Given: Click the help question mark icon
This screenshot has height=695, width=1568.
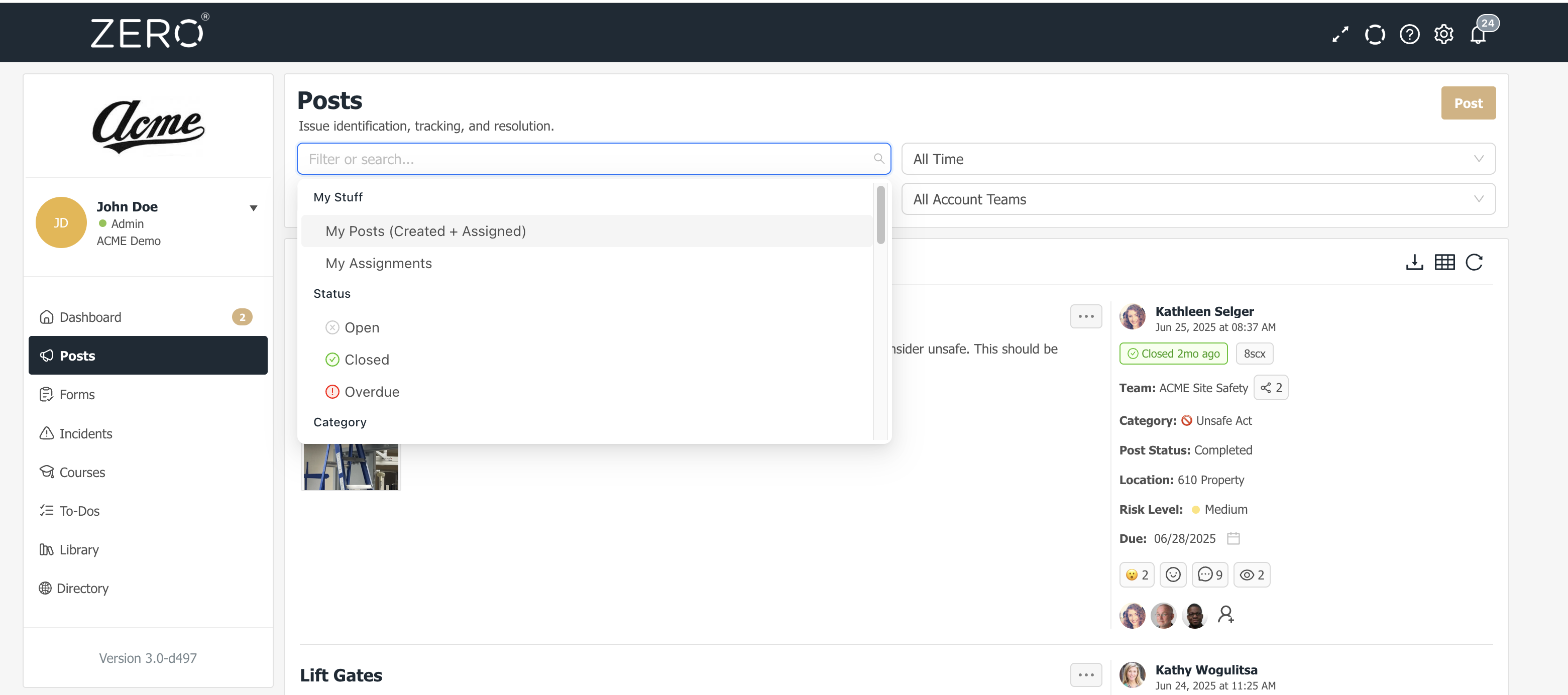Looking at the screenshot, I should click(x=1409, y=34).
